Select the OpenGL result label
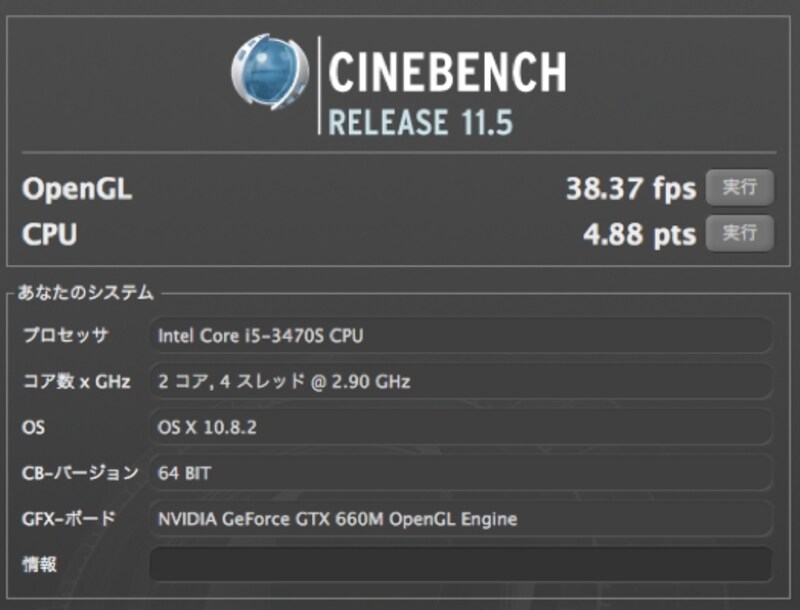Image resolution: width=800 pixels, height=610 pixels. (x=77, y=189)
